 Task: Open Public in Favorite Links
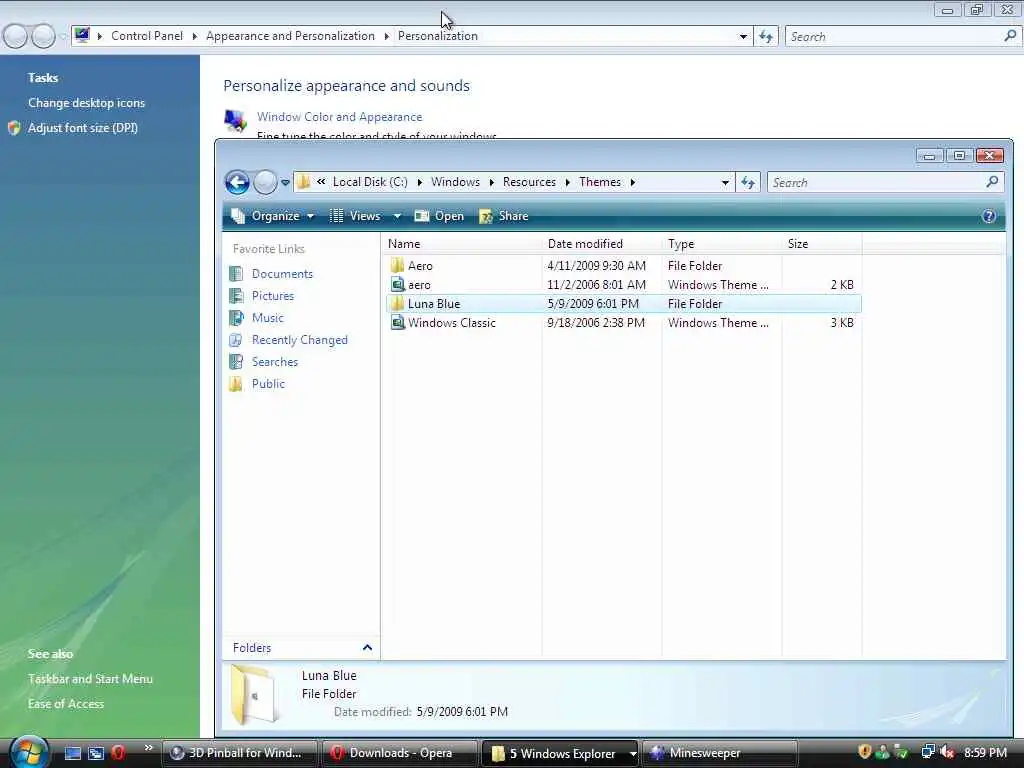[268, 383]
